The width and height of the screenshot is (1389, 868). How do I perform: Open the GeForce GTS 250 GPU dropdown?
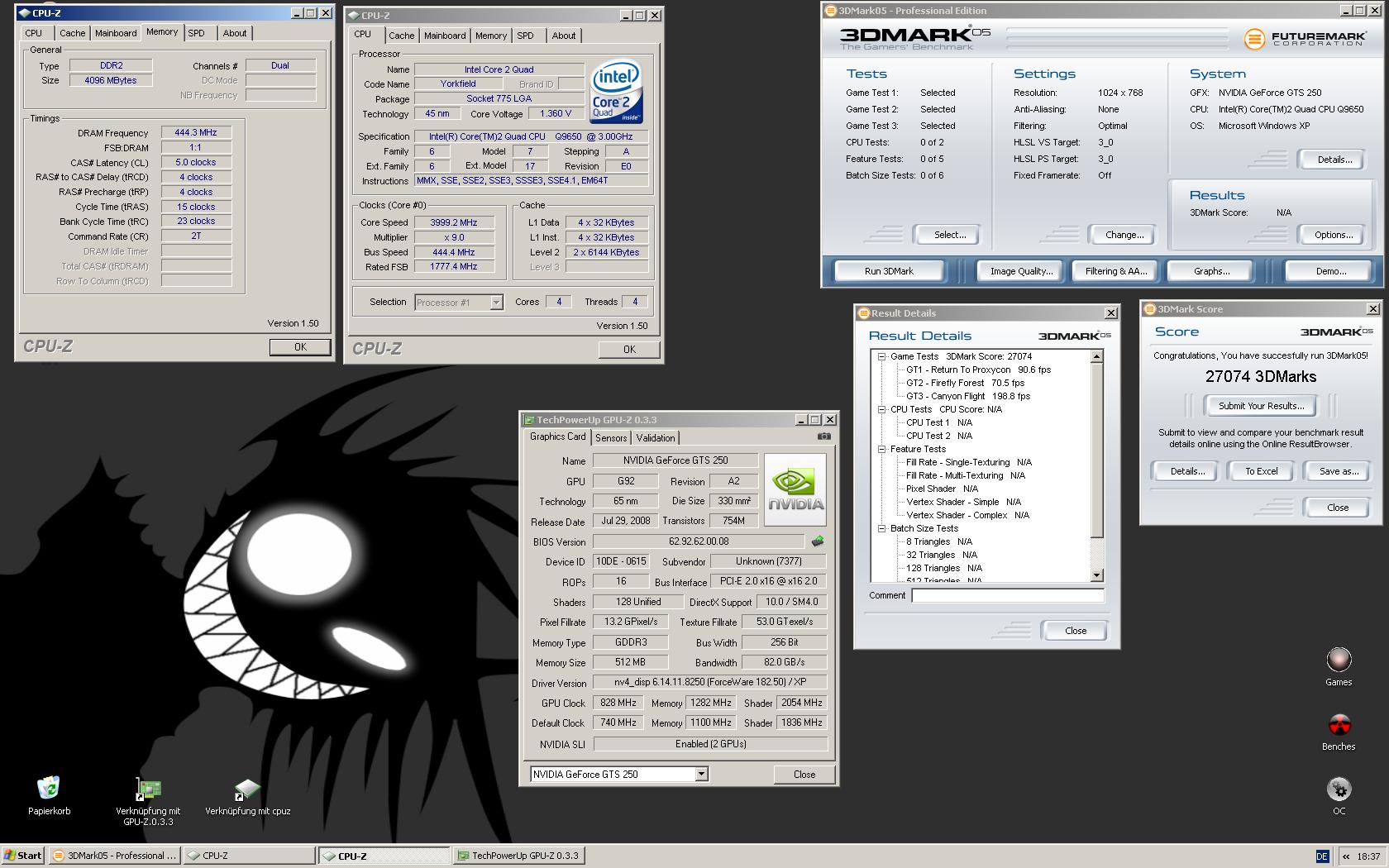(701, 775)
